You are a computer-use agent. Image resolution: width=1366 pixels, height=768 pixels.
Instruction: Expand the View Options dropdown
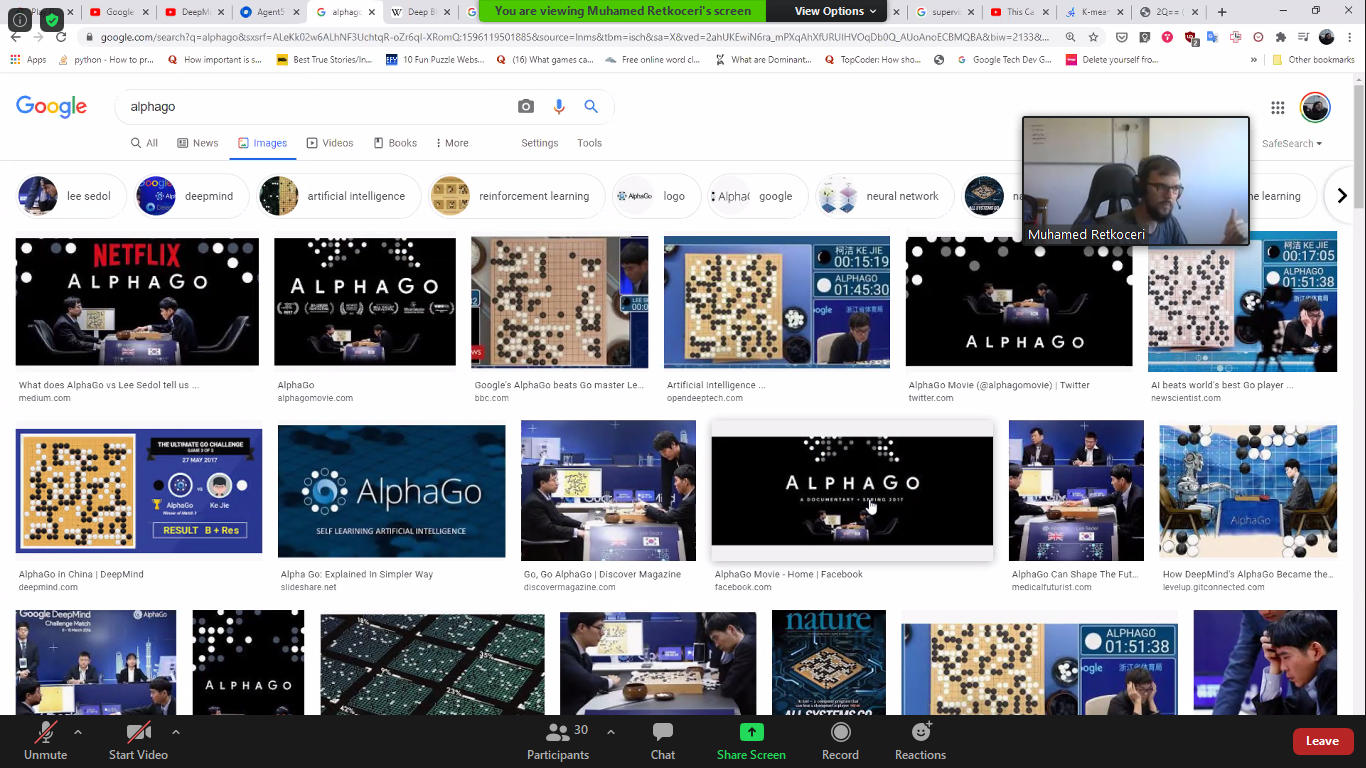pos(836,11)
